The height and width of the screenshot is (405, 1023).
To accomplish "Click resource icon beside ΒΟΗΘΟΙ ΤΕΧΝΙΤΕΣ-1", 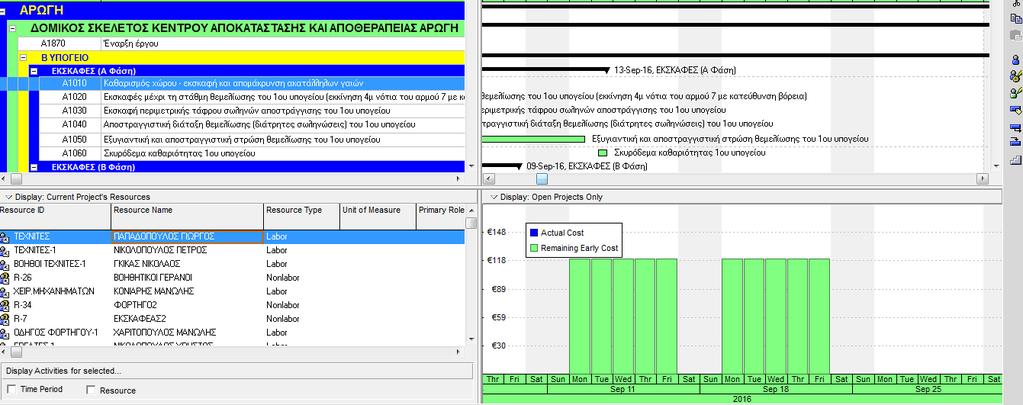I will click(4, 264).
